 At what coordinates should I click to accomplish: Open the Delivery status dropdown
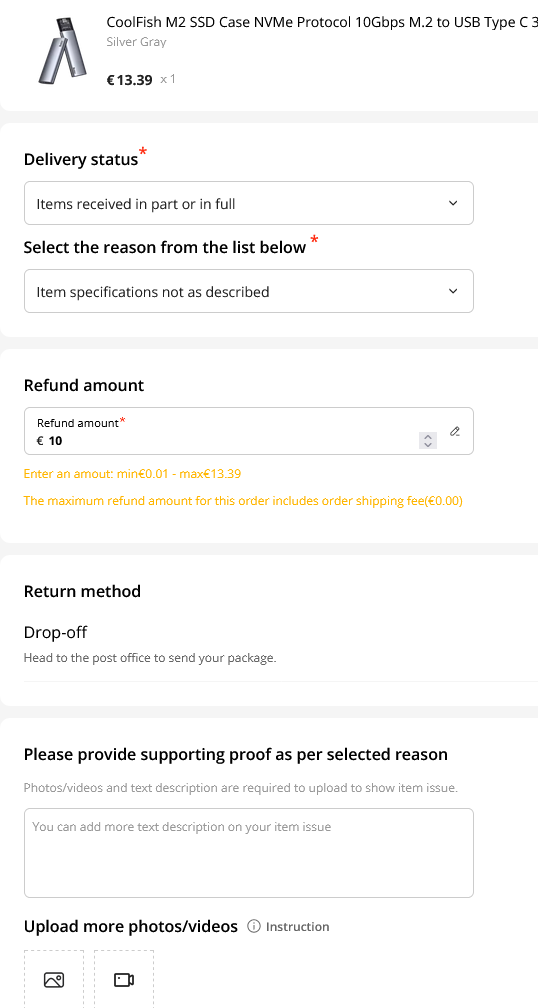pyautogui.click(x=249, y=203)
